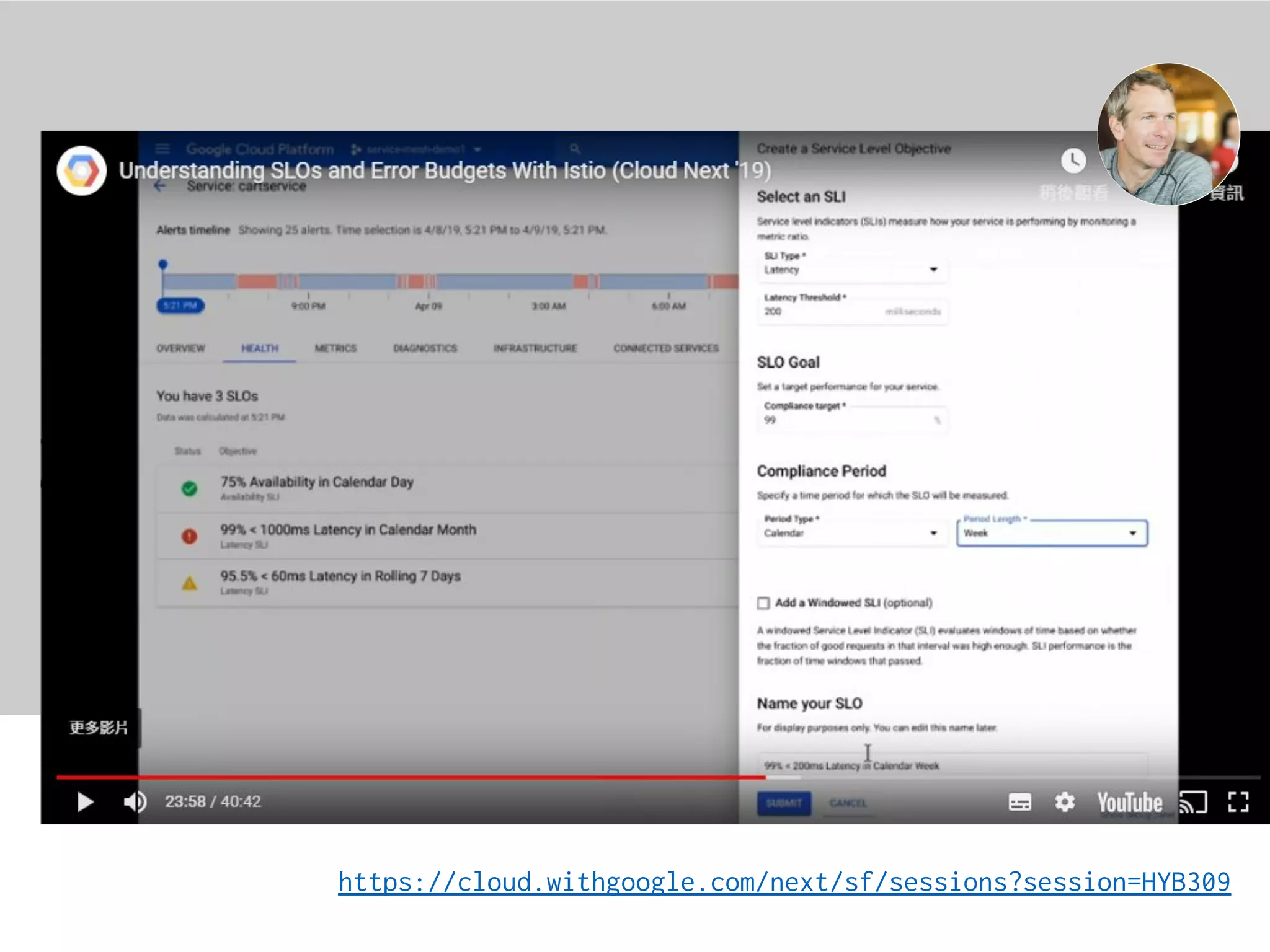Viewport: 1270px width, 952px height.
Task: Select 75% Availability in Calendar Day row
Action: point(446,488)
